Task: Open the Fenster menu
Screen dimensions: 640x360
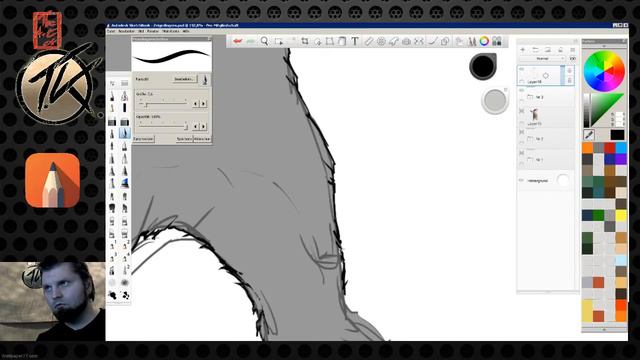Action: [153, 31]
